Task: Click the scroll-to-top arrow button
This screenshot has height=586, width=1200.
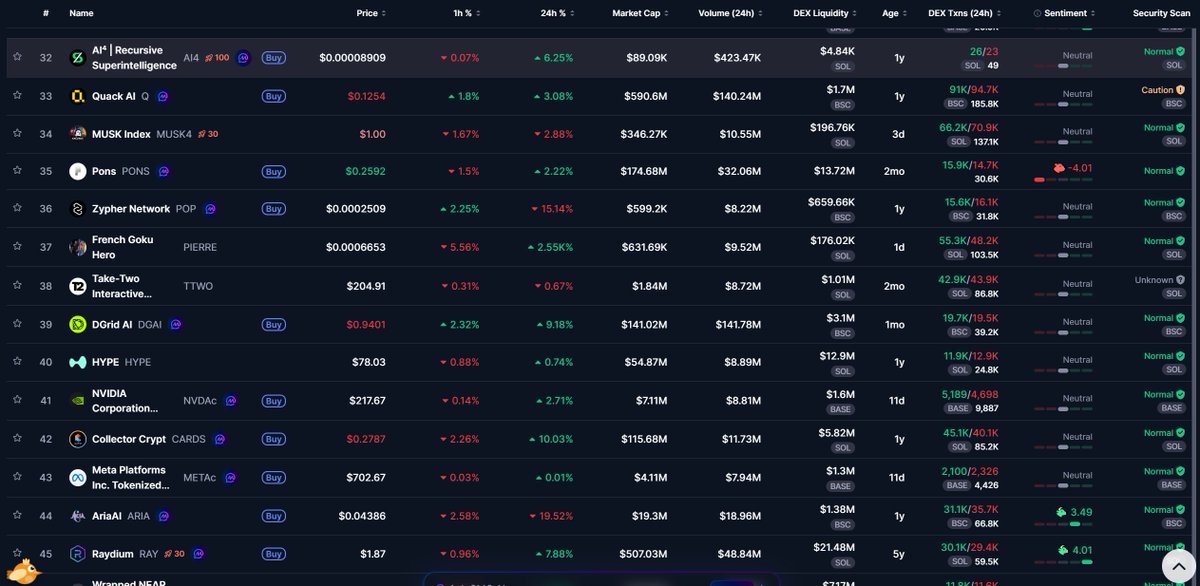Action: click(x=1177, y=567)
